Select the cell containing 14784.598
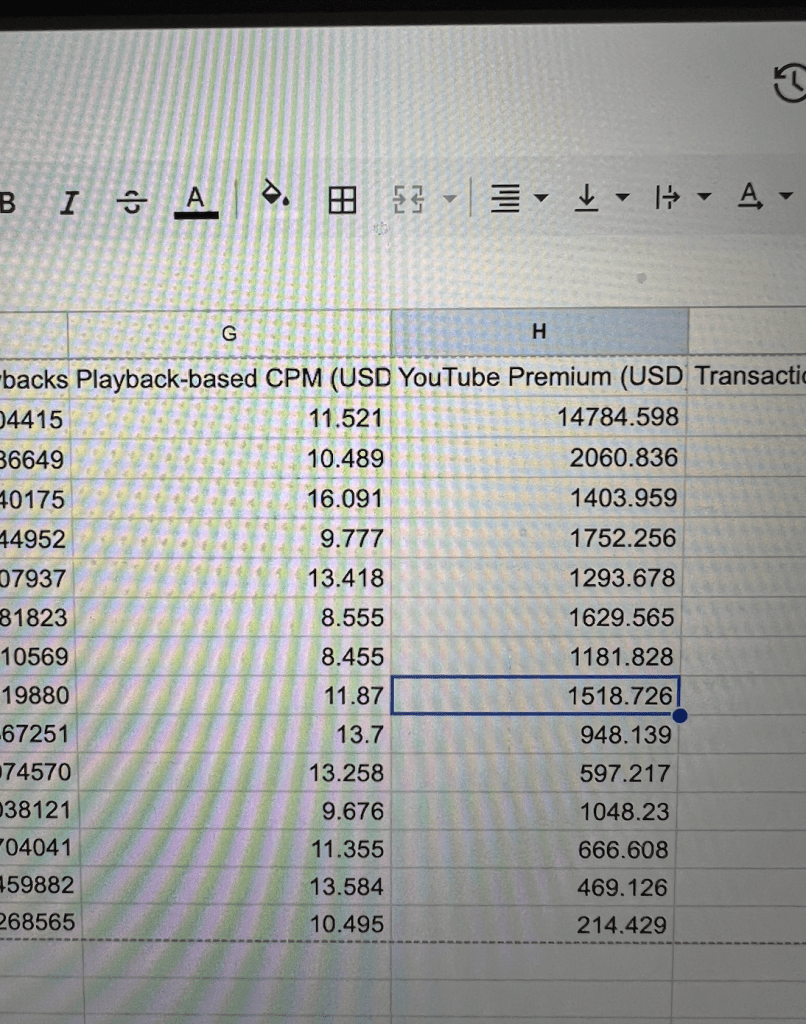Viewport: 806px width, 1024px height. coord(539,418)
